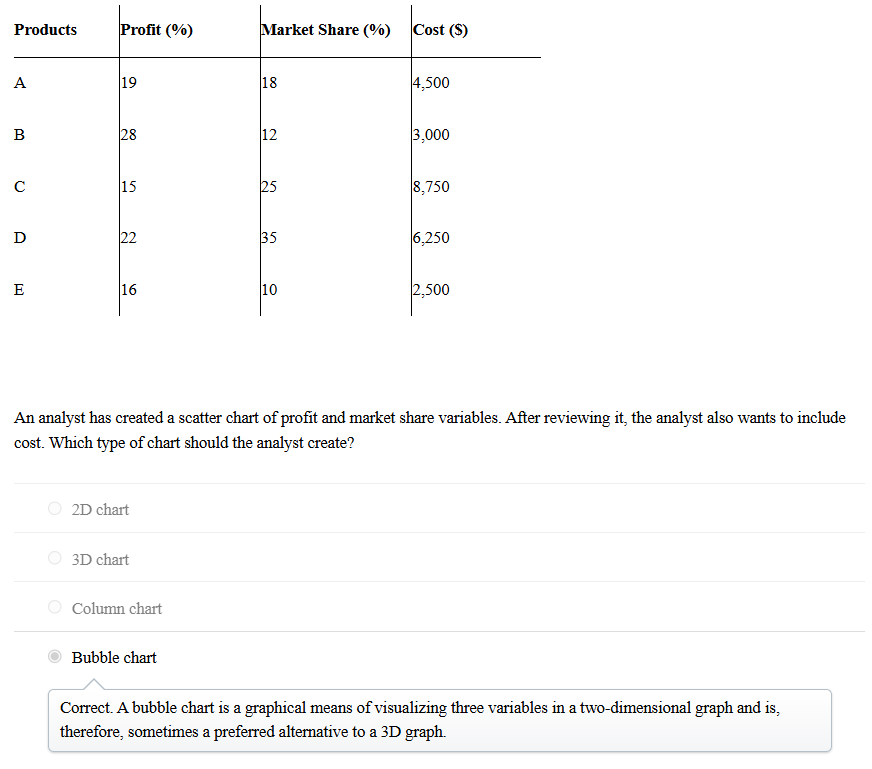
Task: Click the Profit (%) column header
Action: pos(157,30)
